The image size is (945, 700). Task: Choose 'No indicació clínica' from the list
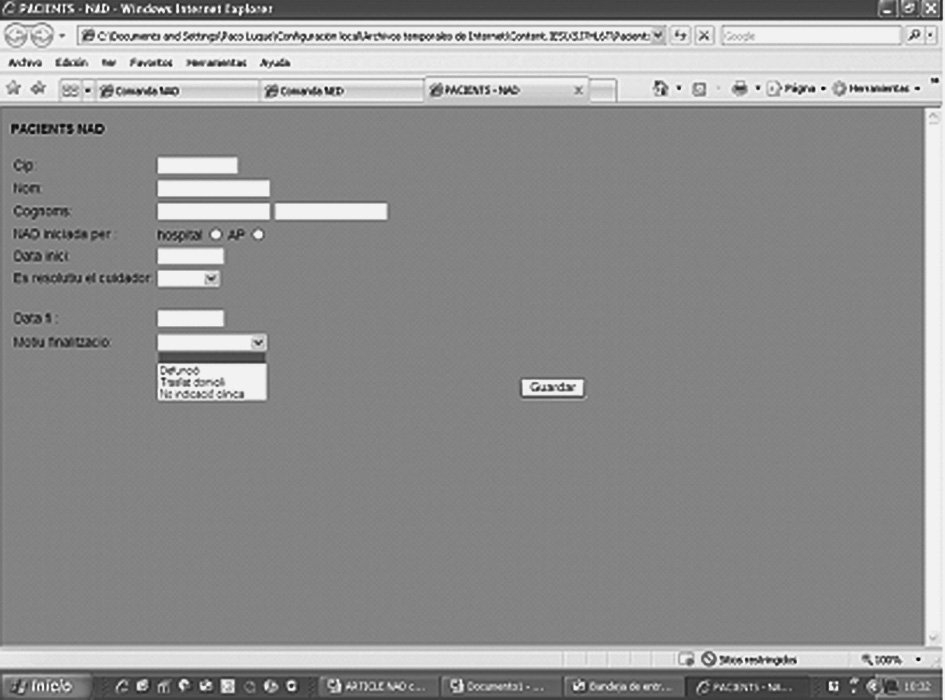[x=199, y=394]
